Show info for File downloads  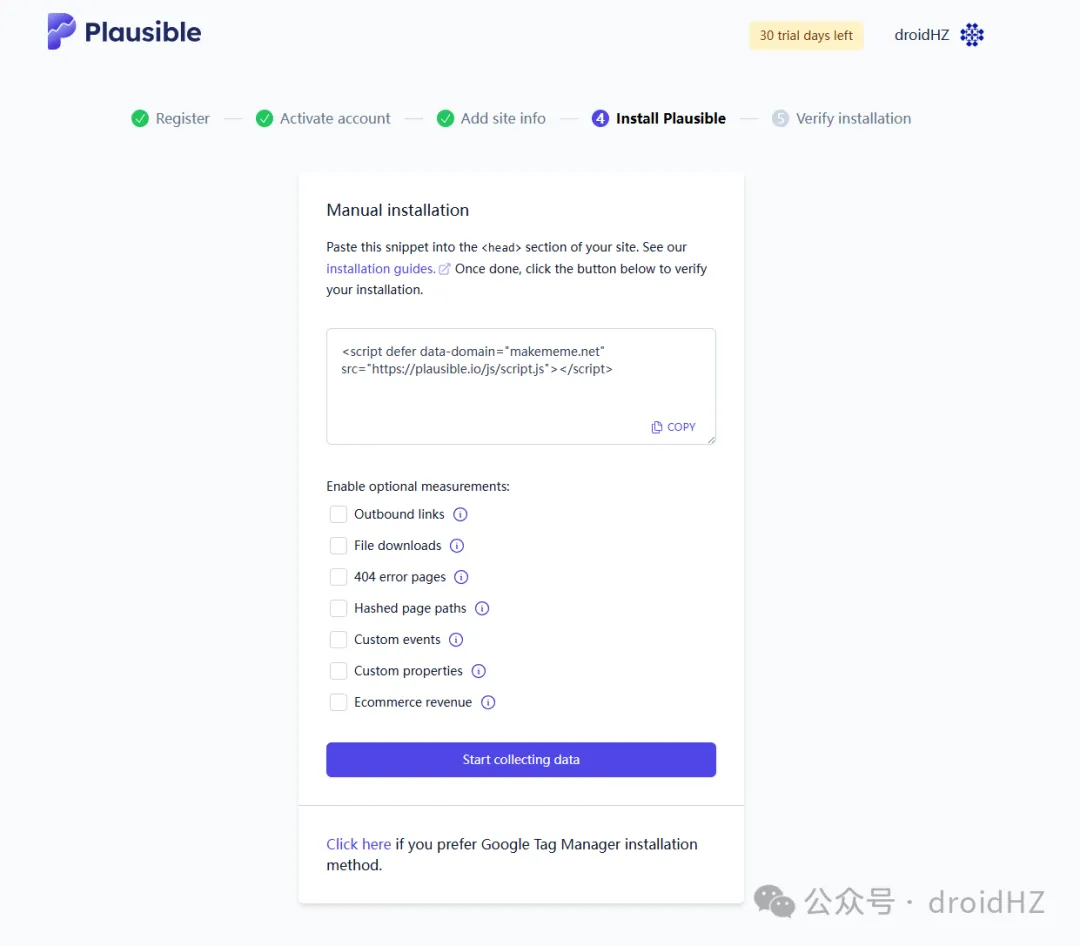coord(457,546)
